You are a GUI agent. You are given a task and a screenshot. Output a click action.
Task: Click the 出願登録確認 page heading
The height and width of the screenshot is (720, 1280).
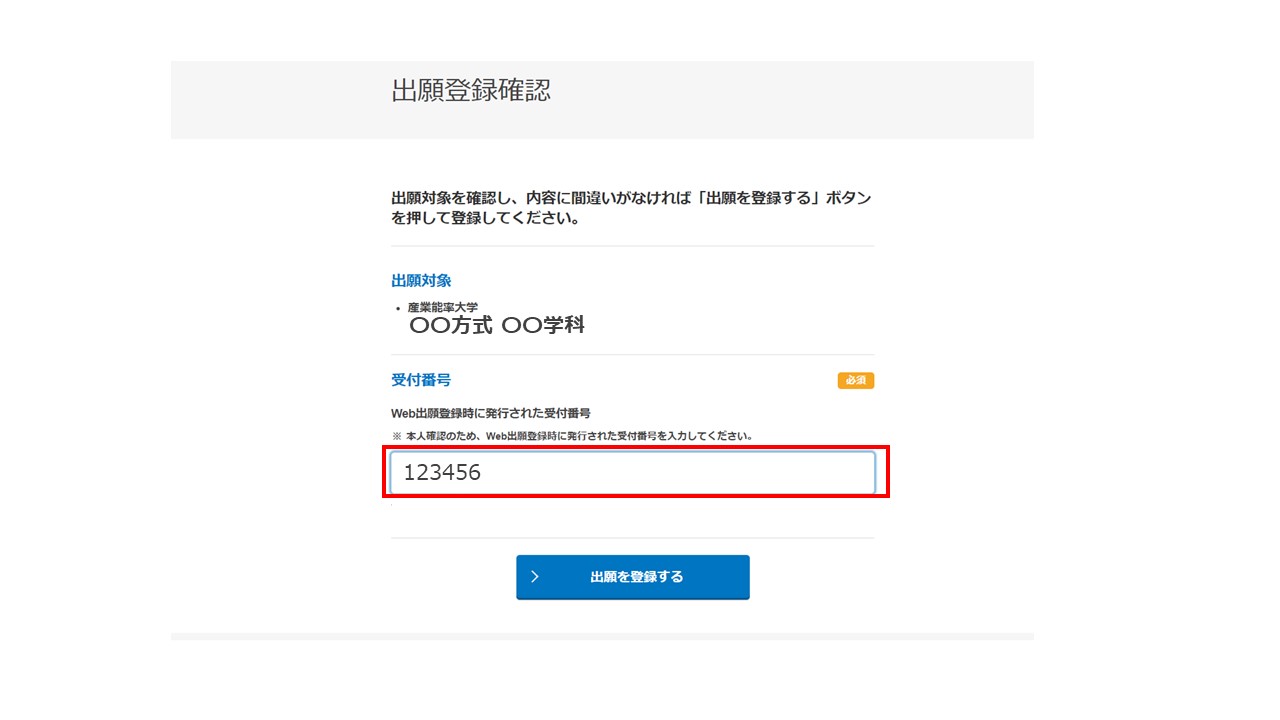471,91
